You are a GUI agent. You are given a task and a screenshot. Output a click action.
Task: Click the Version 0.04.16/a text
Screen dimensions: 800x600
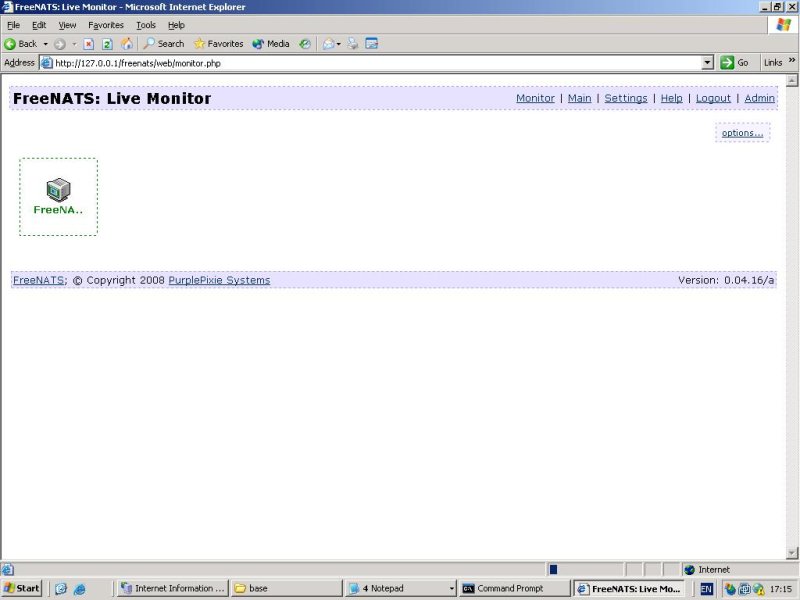pos(726,280)
